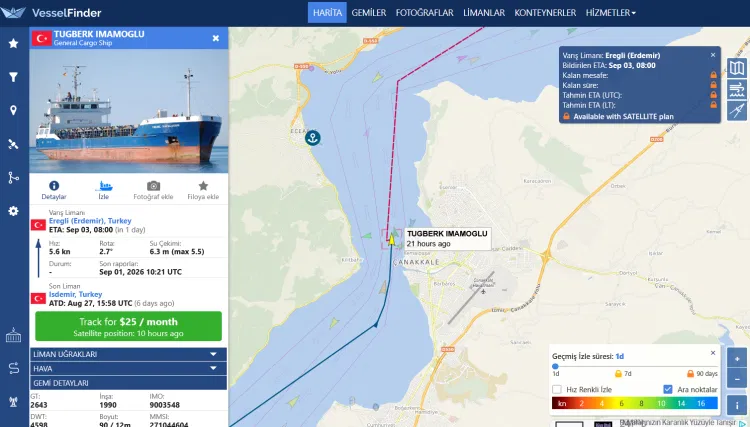Open the container ship icon in sidebar
This screenshot has height=427, width=750.
click(x=13, y=336)
